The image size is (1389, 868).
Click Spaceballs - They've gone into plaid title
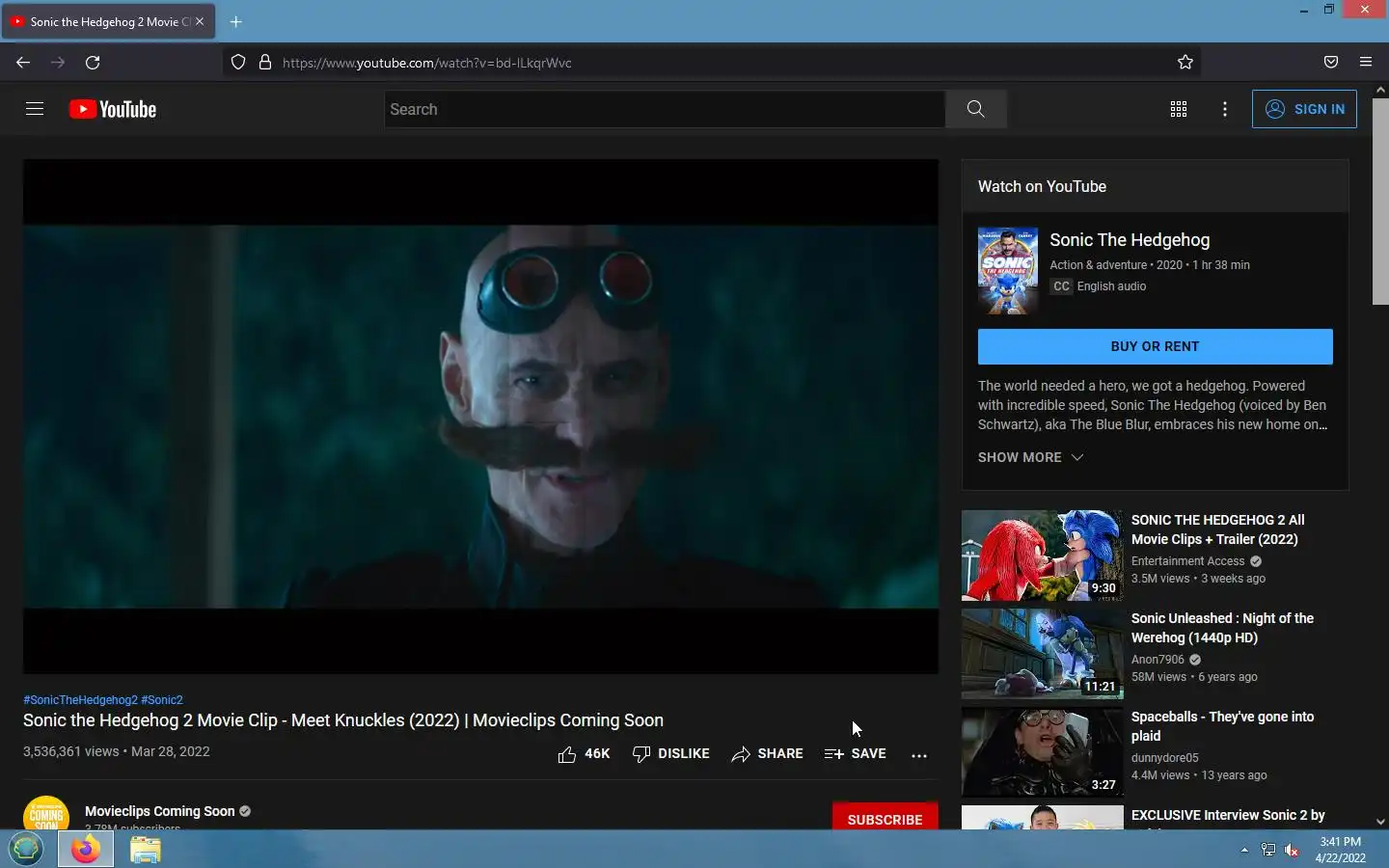(1222, 726)
